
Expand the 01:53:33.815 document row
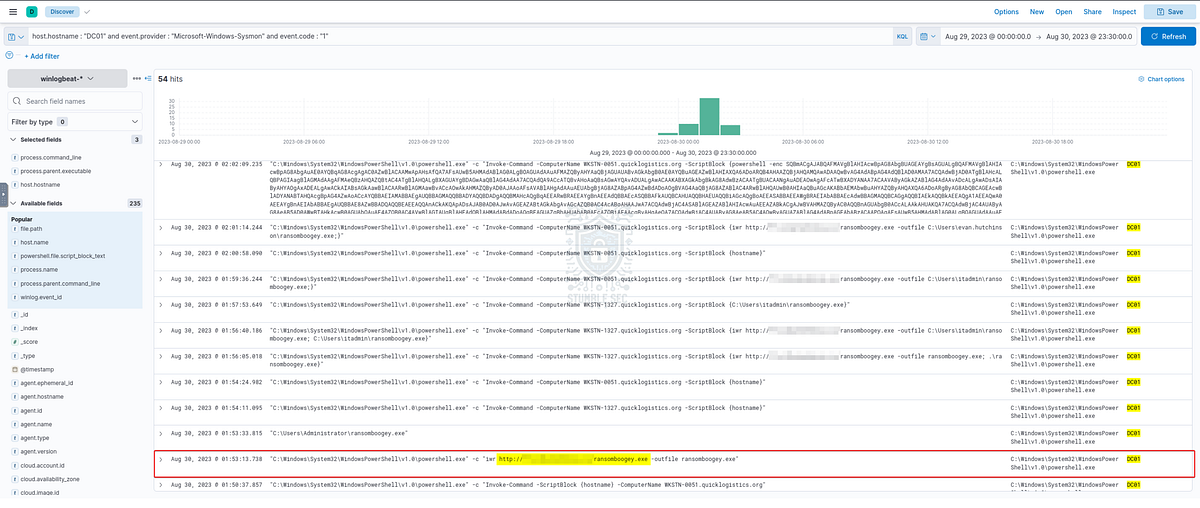[162, 433]
